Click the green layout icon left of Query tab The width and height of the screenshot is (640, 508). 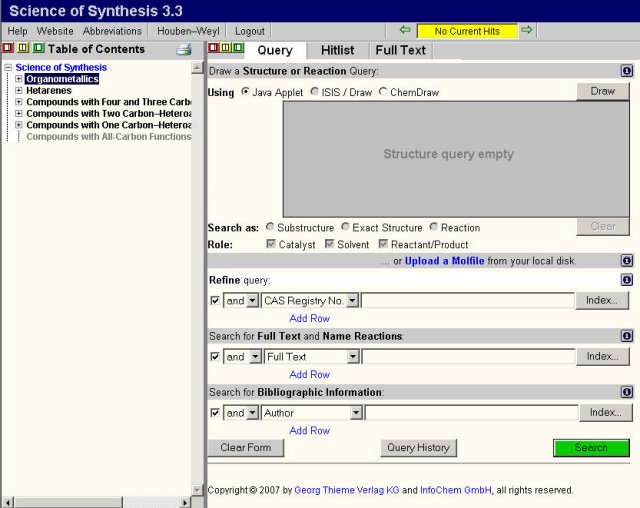click(238, 48)
